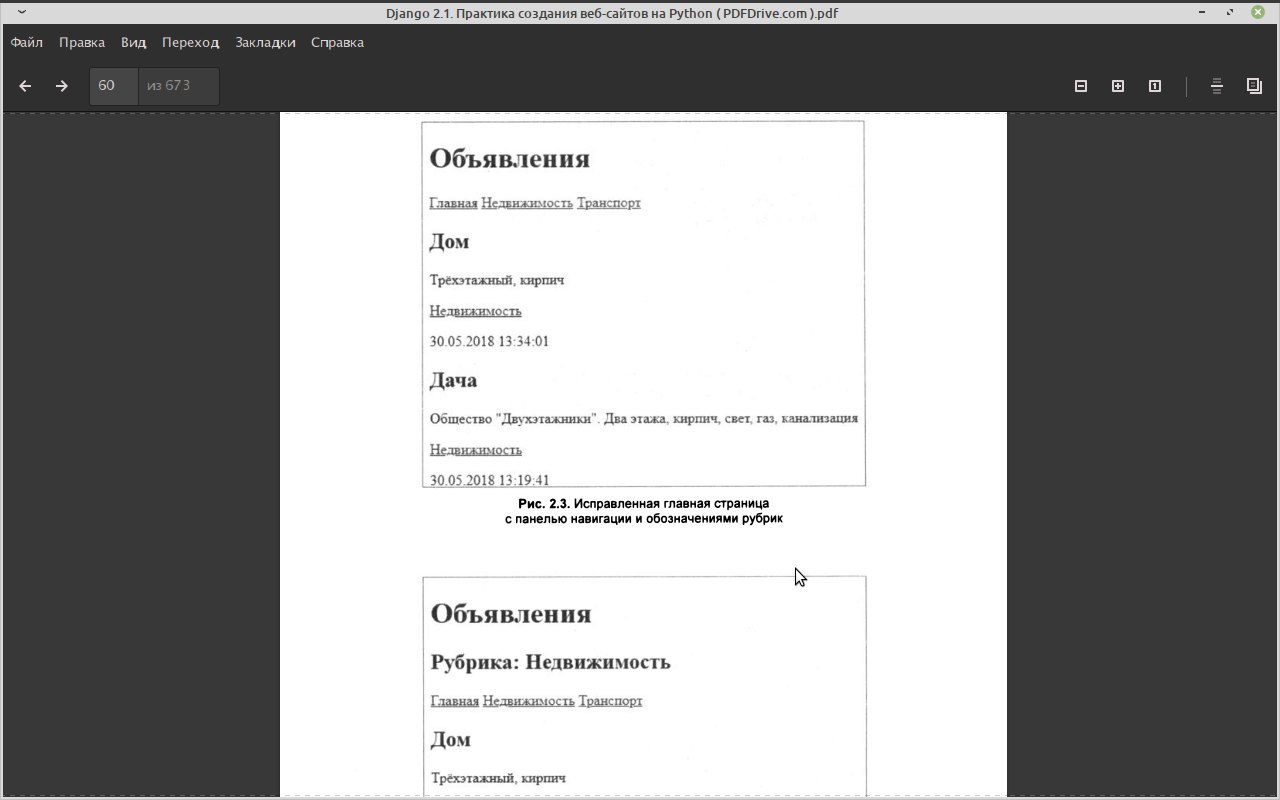Click 'Главная' link in the lower figure

pyautogui.click(x=455, y=701)
